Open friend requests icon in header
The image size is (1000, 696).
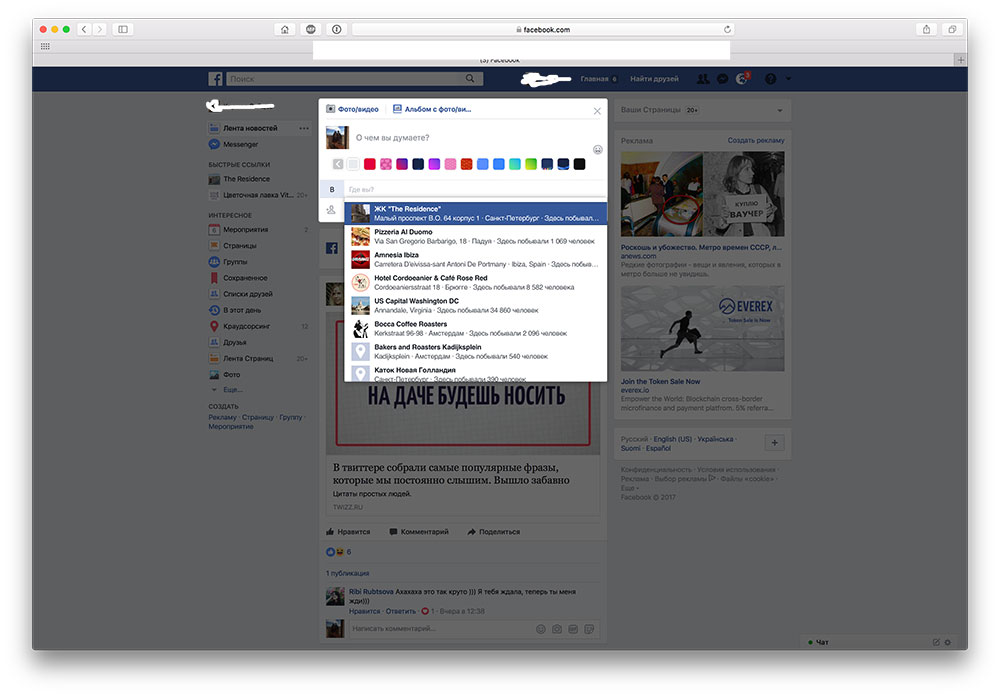click(x=703, y=78)
